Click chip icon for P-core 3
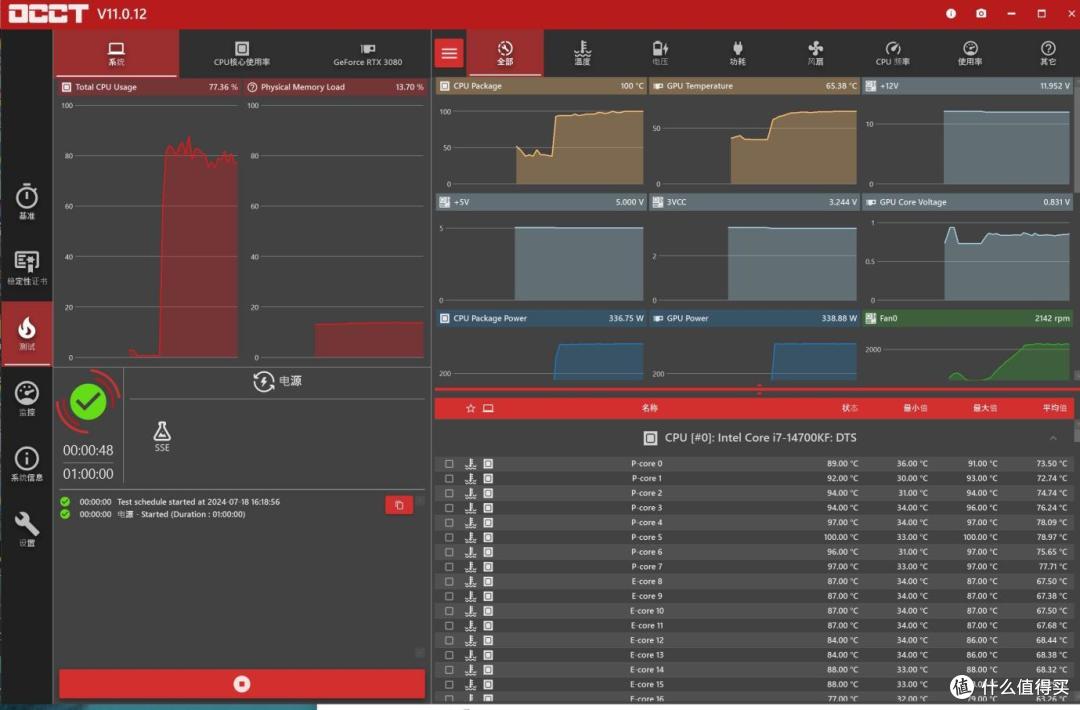 [488, 508]
